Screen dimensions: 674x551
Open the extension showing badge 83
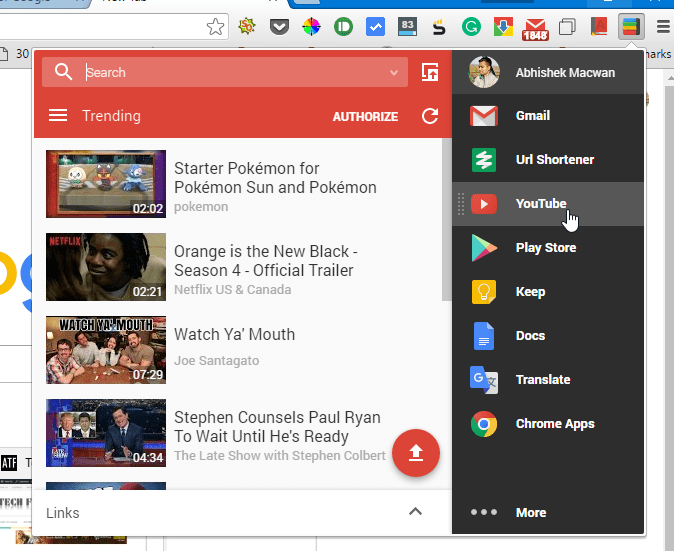pyautogui.click(x=407, y=27)
